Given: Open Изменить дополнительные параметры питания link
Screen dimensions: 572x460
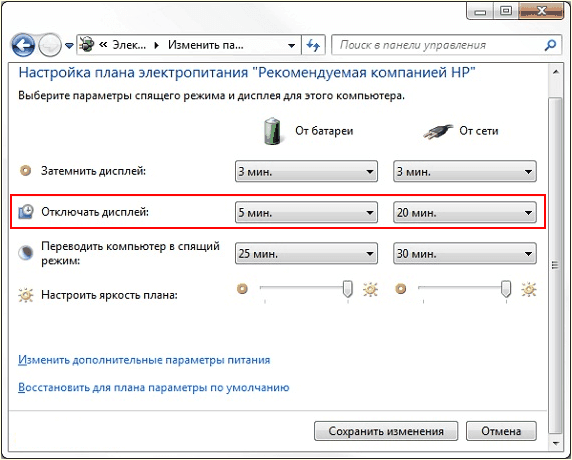Looking at the screenshot, I should point(144,360).
